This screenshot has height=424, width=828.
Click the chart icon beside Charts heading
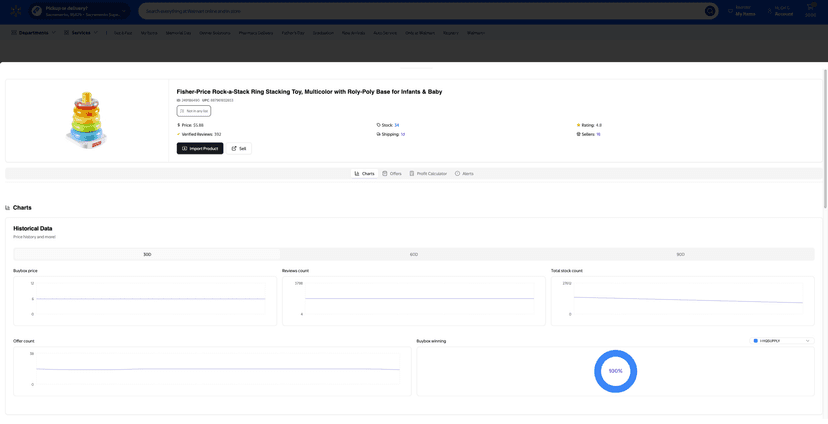(7, 208)
